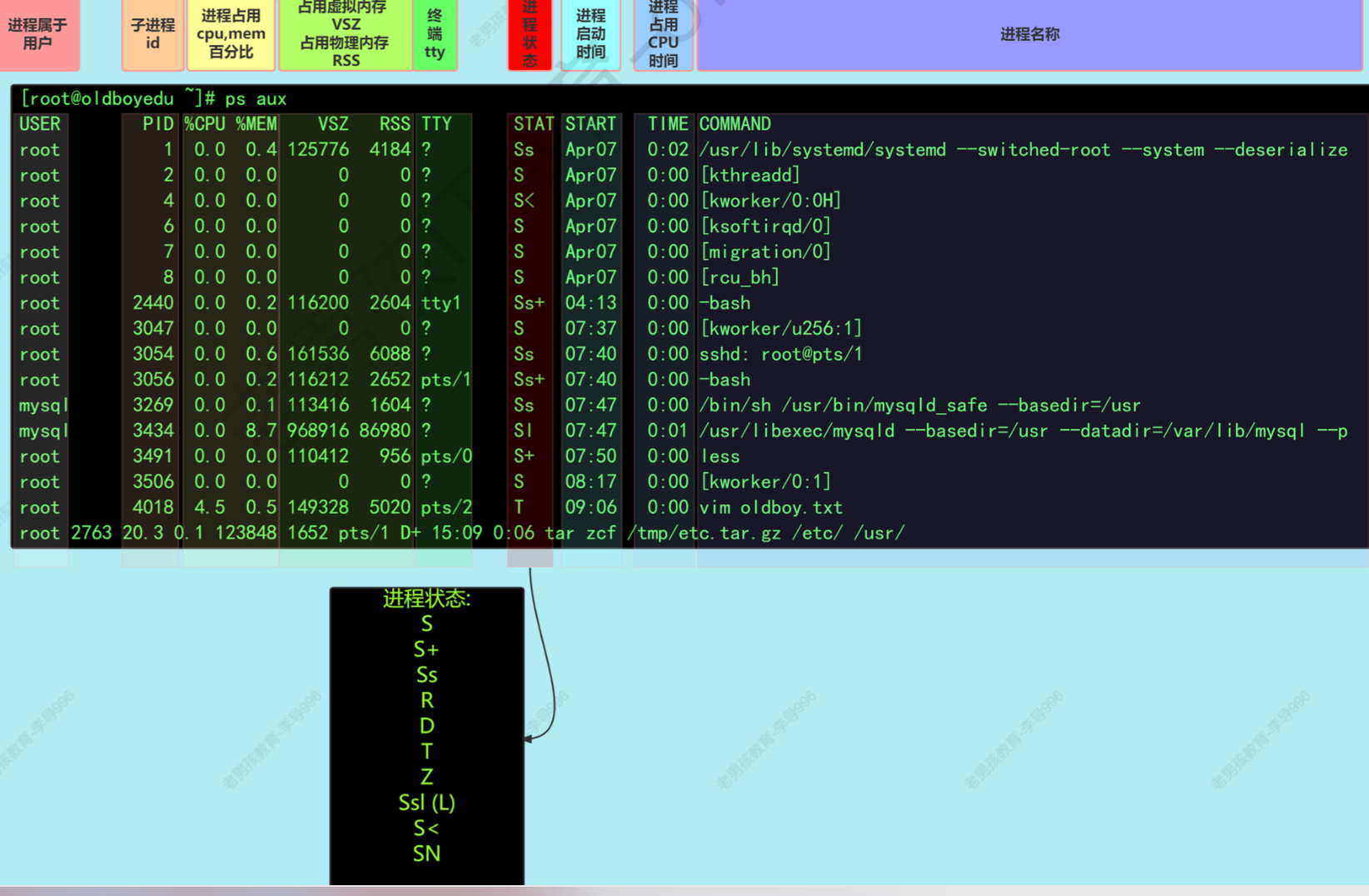Click the STAT column header
This screenshot has width=1369, height=896.
[x=533, y=124]
